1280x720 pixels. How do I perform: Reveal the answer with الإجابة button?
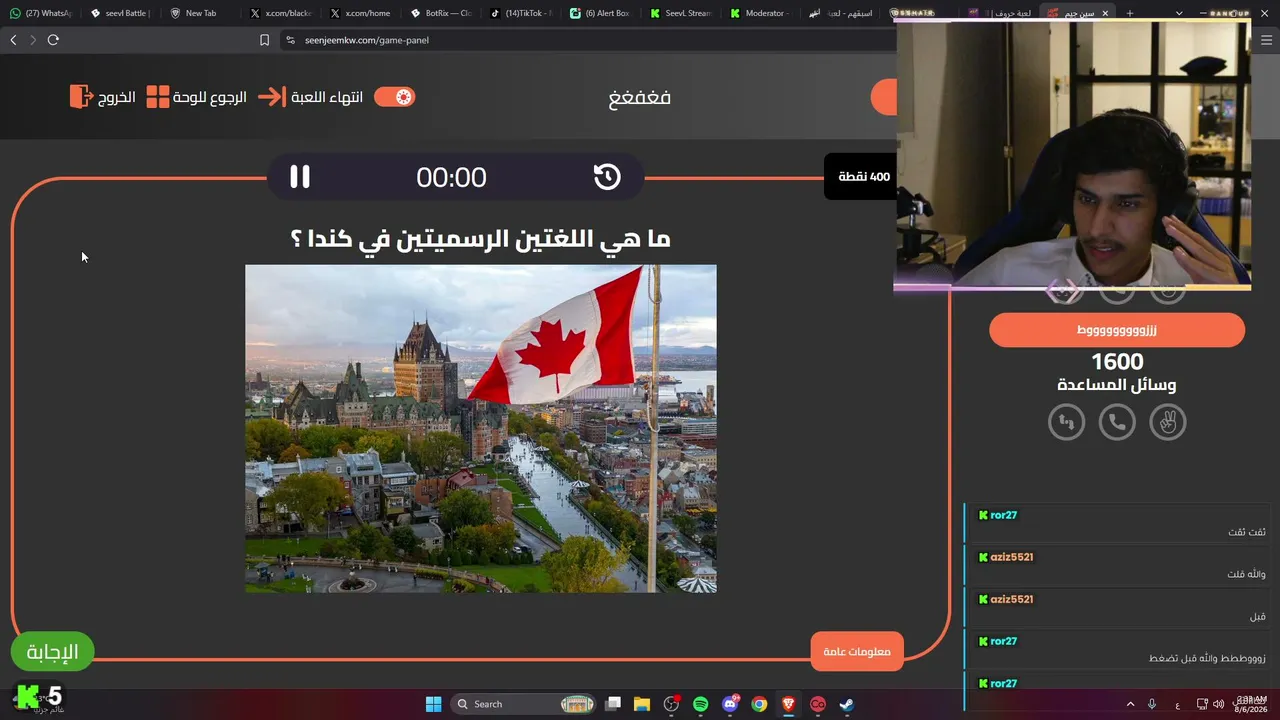click(52, 652)
